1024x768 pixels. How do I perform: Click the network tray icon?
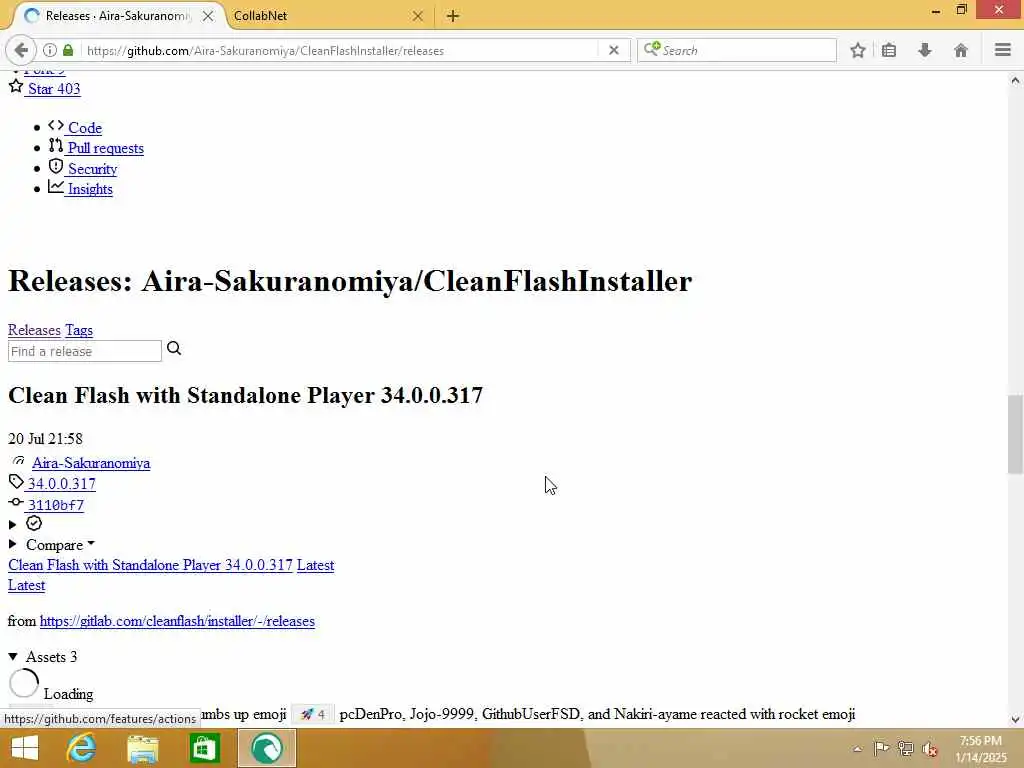pyautogui.click(x=905, y=748)
